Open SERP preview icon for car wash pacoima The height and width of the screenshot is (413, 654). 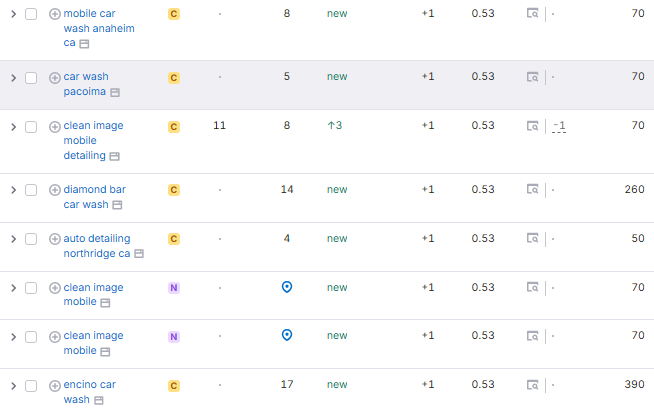point(534,77)
